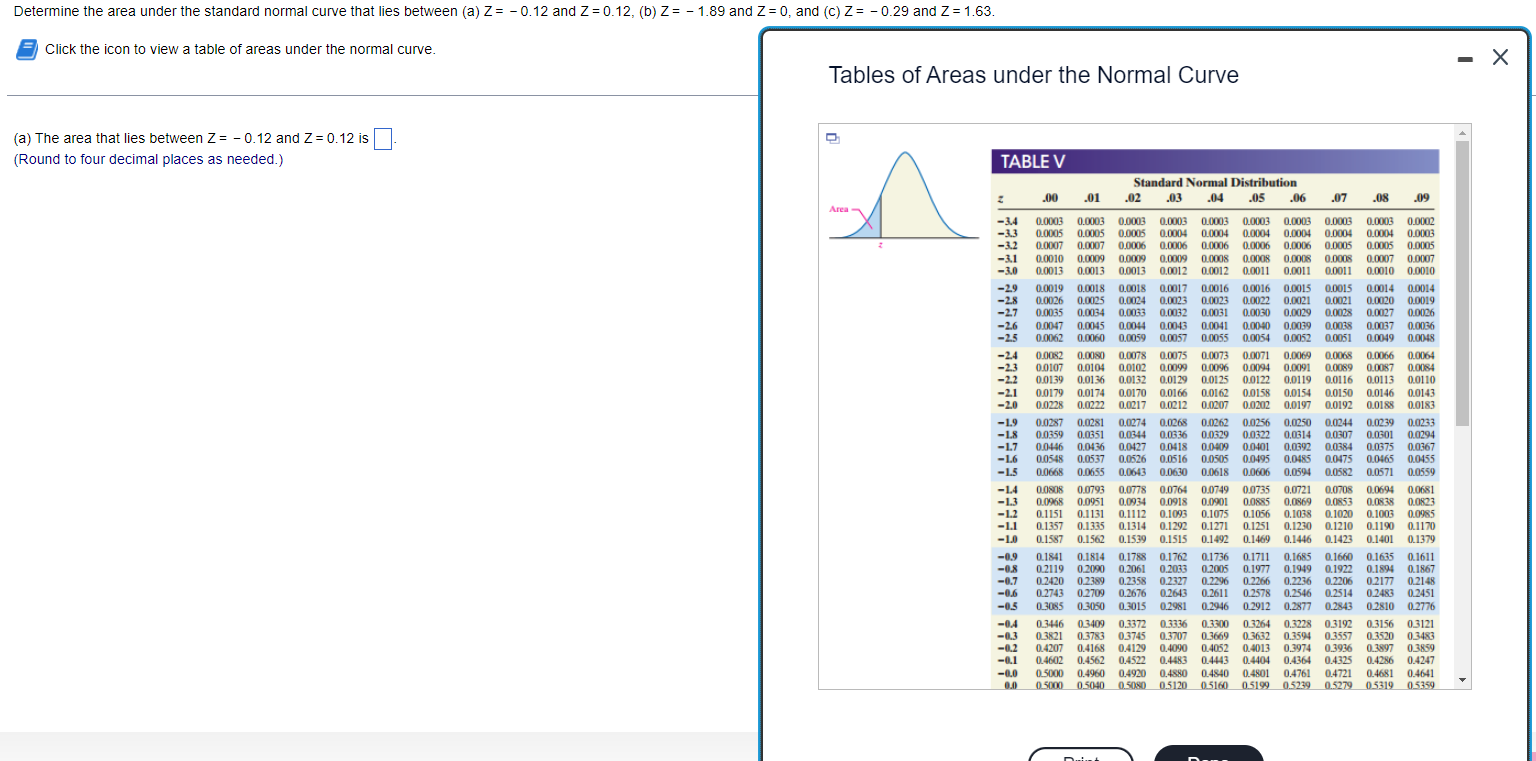Minimize the Tables of Areas window

click(x=1464, y=57)
